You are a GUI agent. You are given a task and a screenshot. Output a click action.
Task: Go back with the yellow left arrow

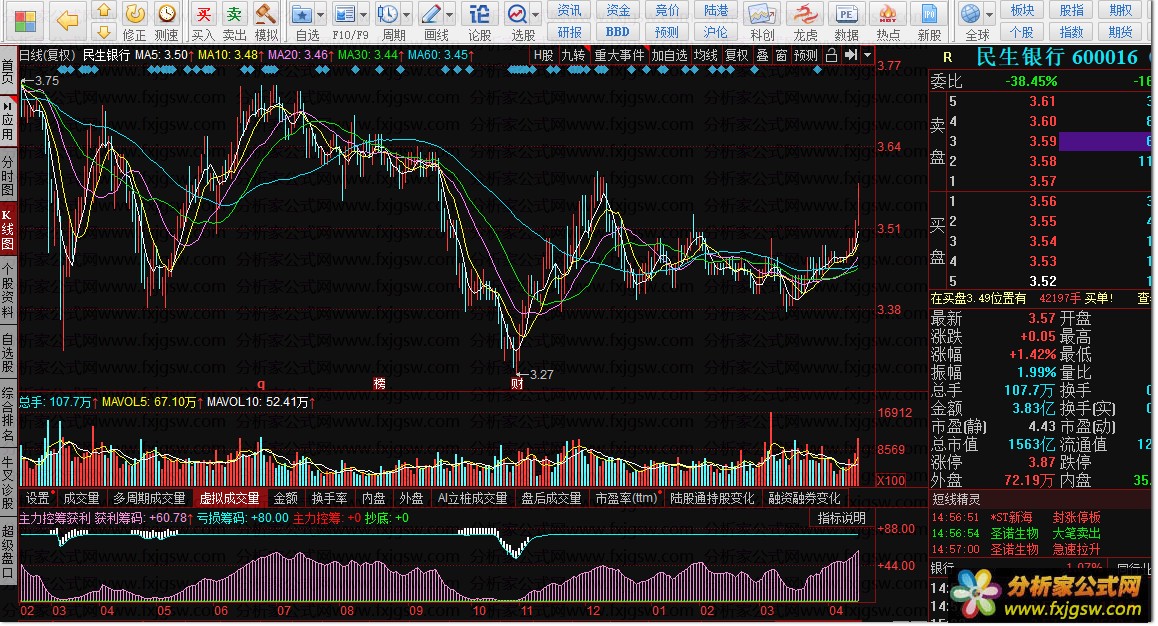(67, 21)
